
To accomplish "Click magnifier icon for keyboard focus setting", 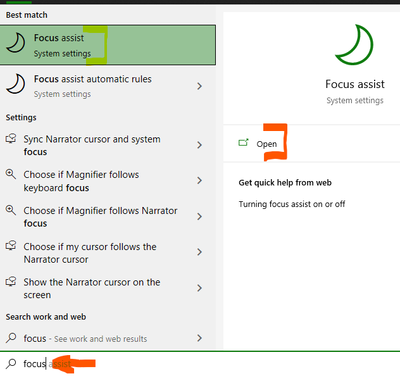I will pyautogui.click(x=11, y=174).
